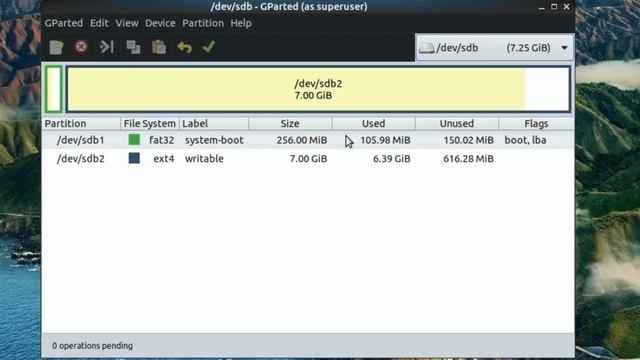Click the Delete partition red icon
Viewport: 640px width, 360px height.
(81, 47)
